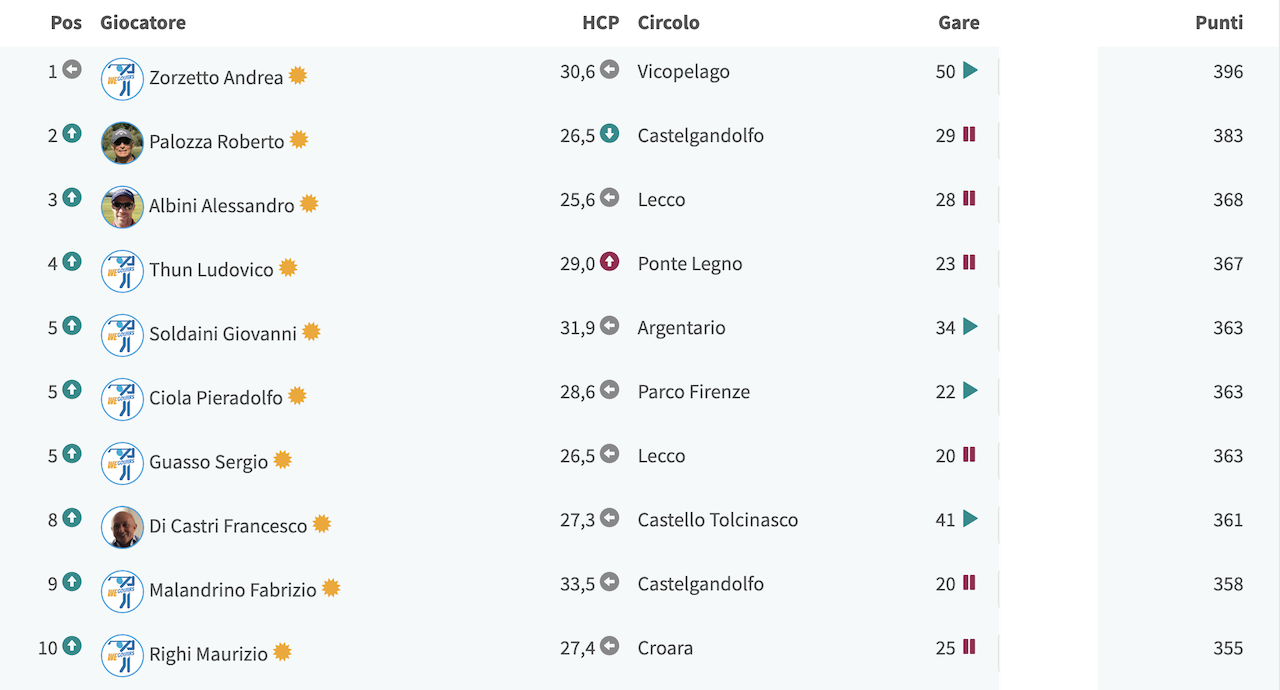Click Palozza Roberto's profile photo
This screenshot has height=690, width=1280.
[122, 143]
